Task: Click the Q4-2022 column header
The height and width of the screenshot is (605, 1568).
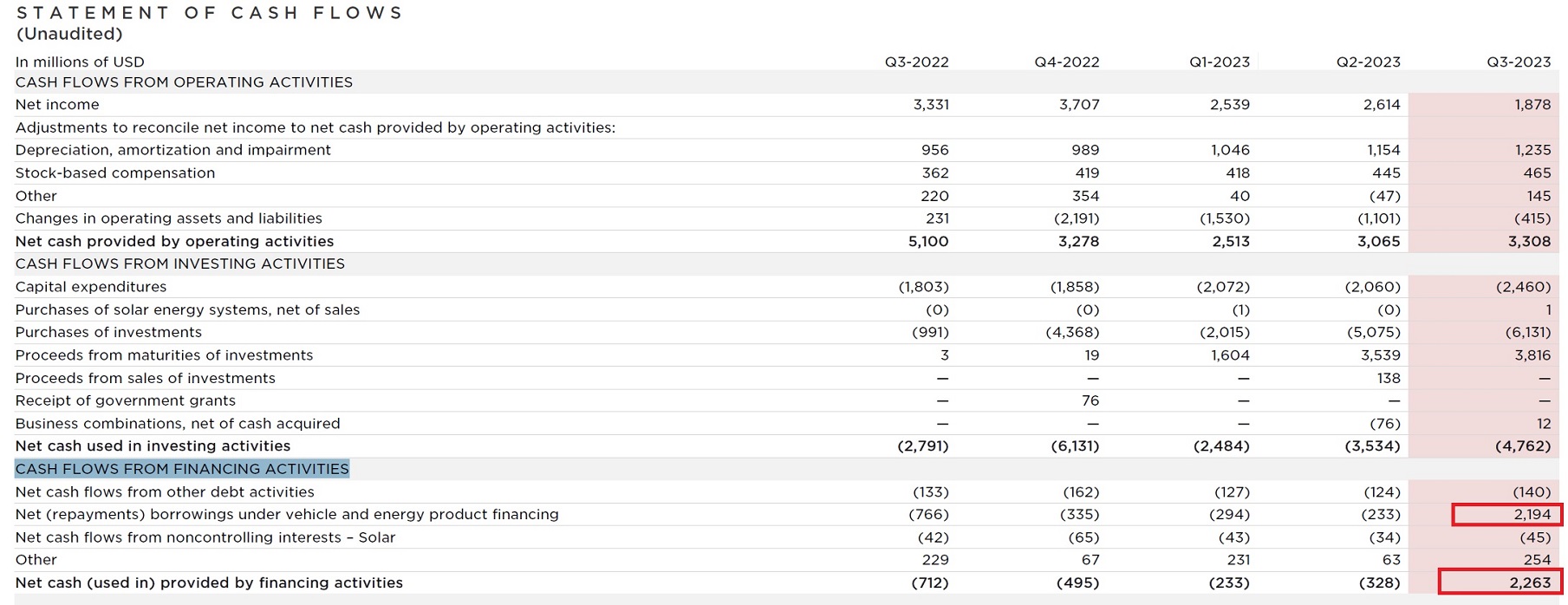Action: [1066, 62]
